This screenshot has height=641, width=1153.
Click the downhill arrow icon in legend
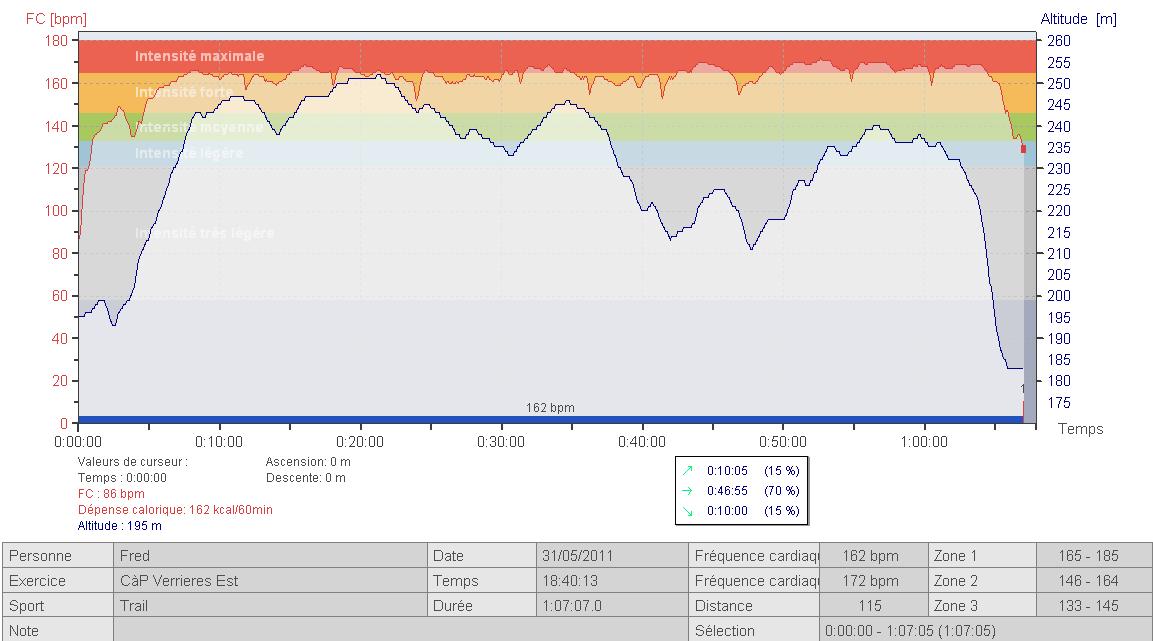pyautogui.click(x=688, y=510)
